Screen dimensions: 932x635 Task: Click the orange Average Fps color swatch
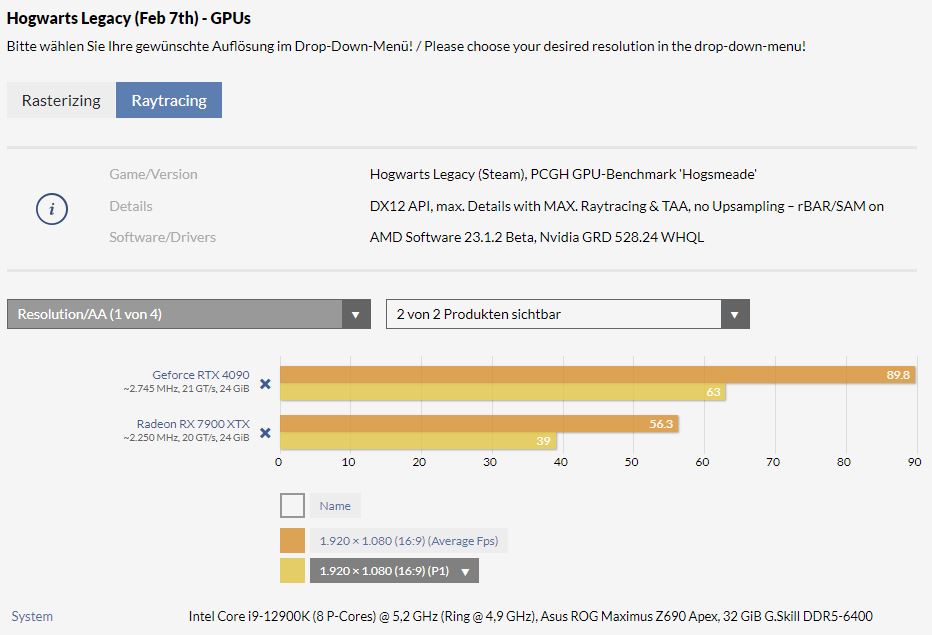point(292,540)
